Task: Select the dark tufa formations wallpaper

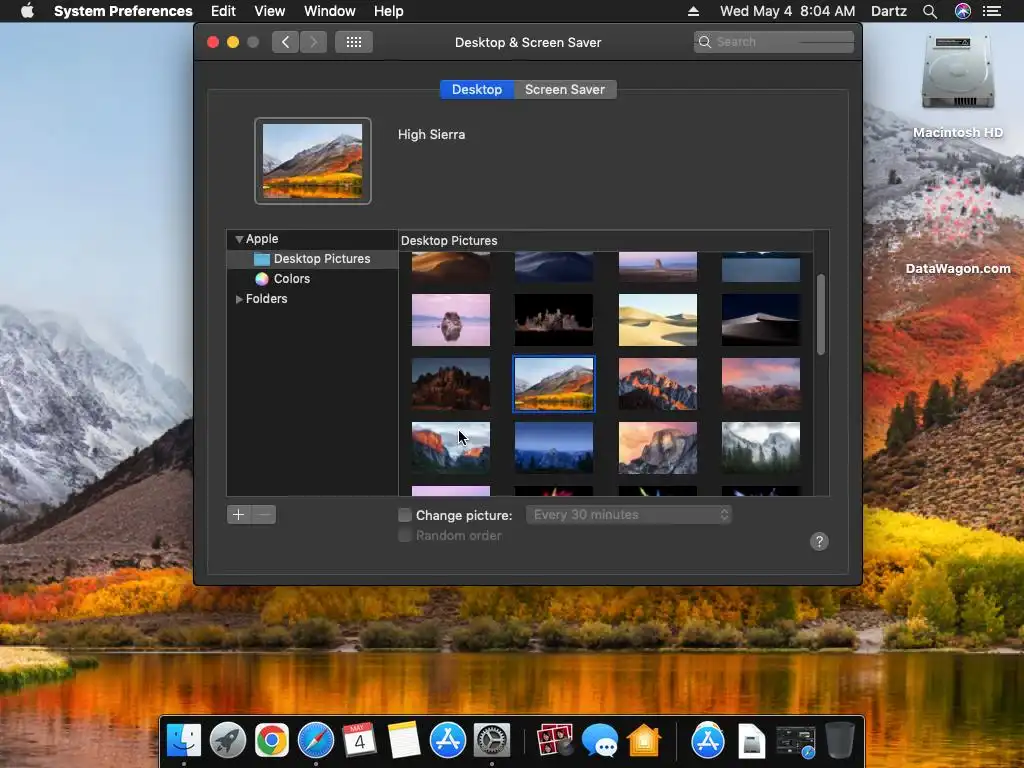Action: 554,319
